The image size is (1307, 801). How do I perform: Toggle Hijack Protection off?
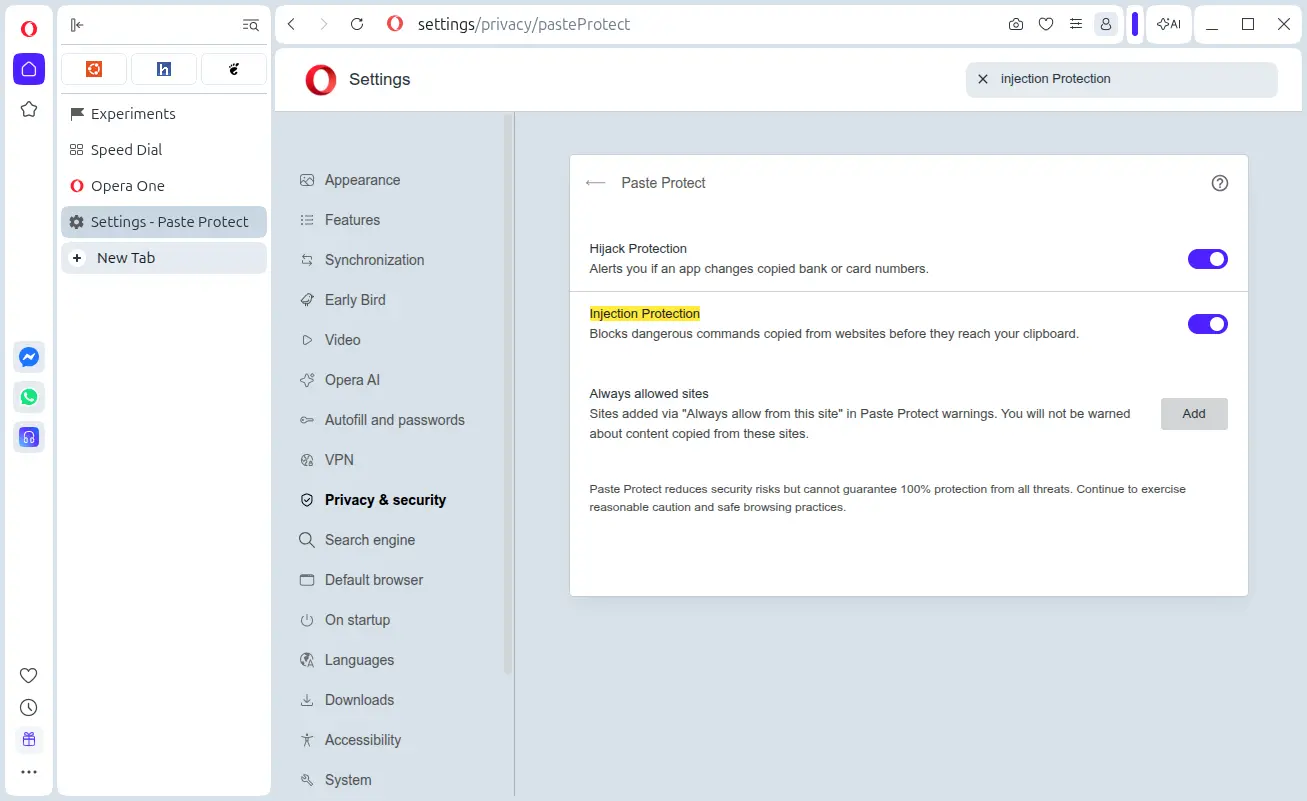(x=1208, y=259)
